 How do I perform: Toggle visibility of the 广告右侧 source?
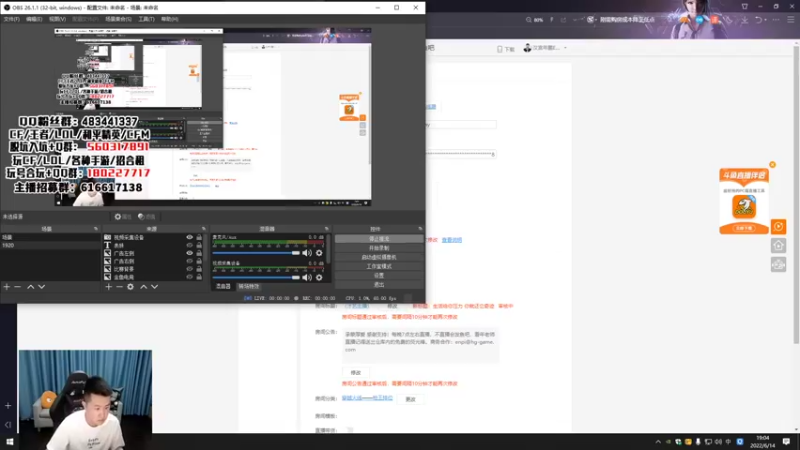click(189, 261)
